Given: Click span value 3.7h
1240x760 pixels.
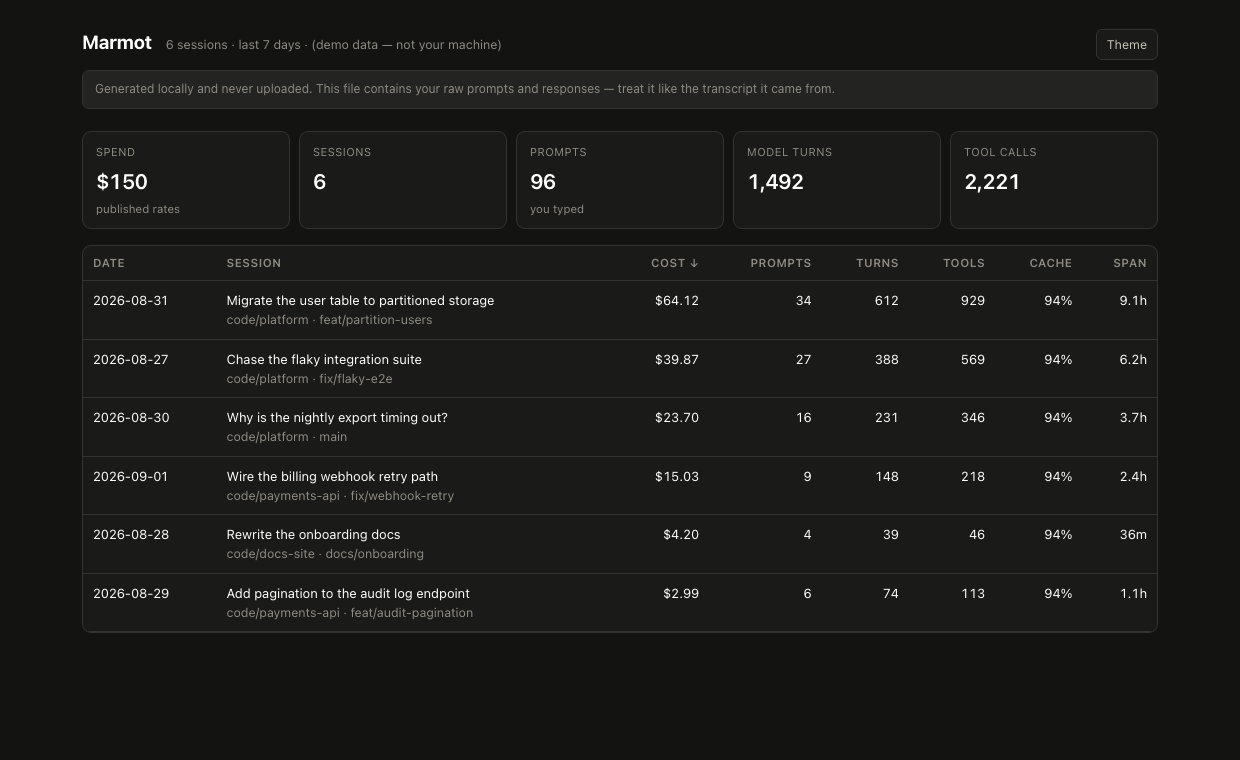Looking at the screenshot, I should coord(1133,417).
